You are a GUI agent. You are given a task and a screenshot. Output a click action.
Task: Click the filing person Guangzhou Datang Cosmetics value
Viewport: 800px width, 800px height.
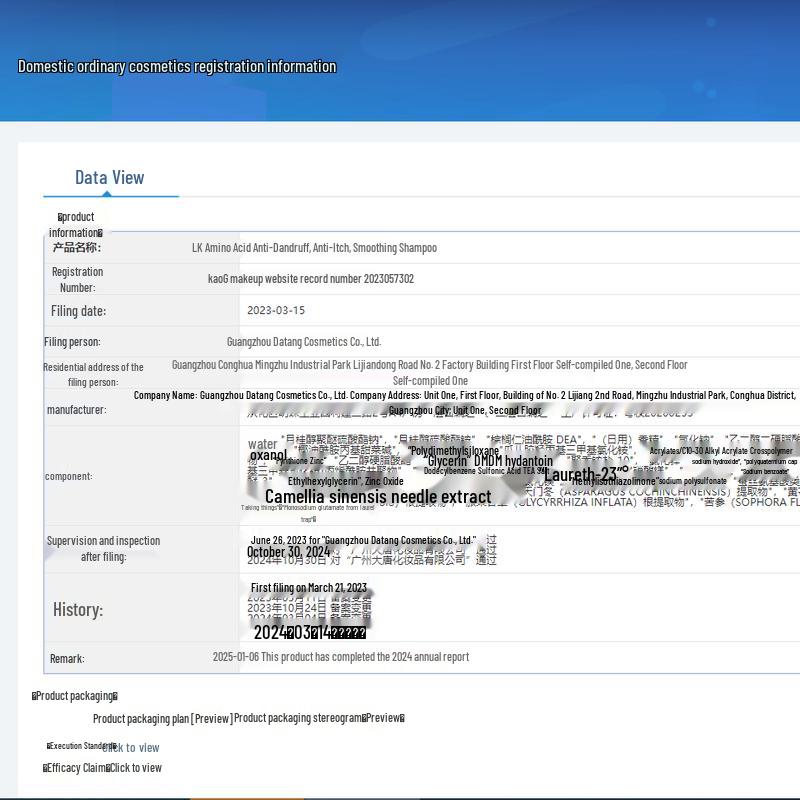tap(303, 342)
